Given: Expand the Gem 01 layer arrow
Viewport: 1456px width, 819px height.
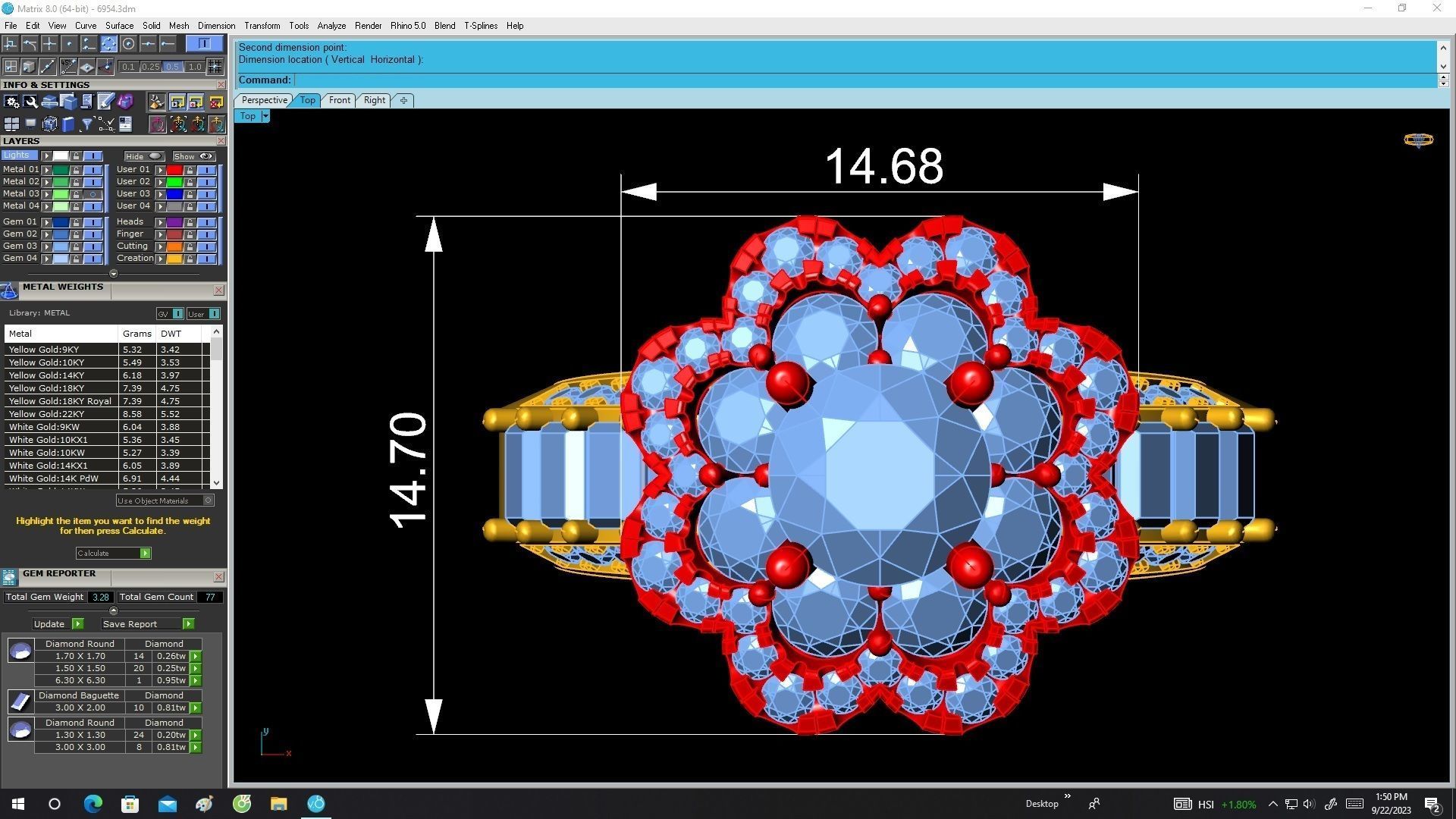Looking at the screenshot, I should point(47,222).
